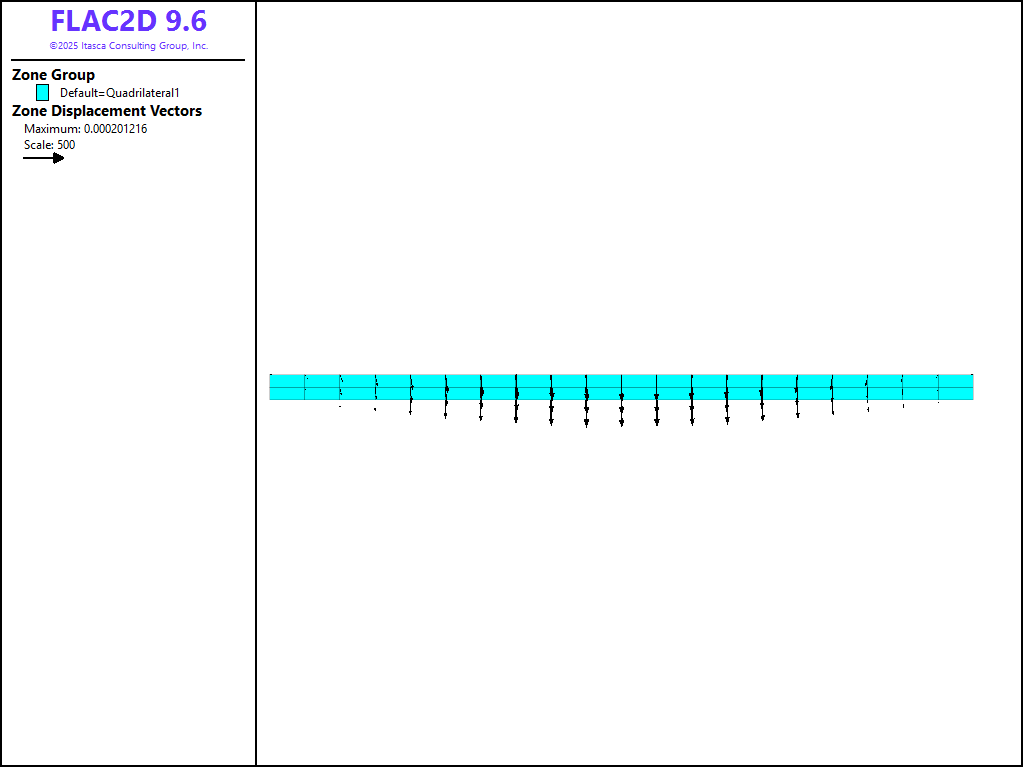Click the vector scale arrow icon in legend

[x=44, y=158]
